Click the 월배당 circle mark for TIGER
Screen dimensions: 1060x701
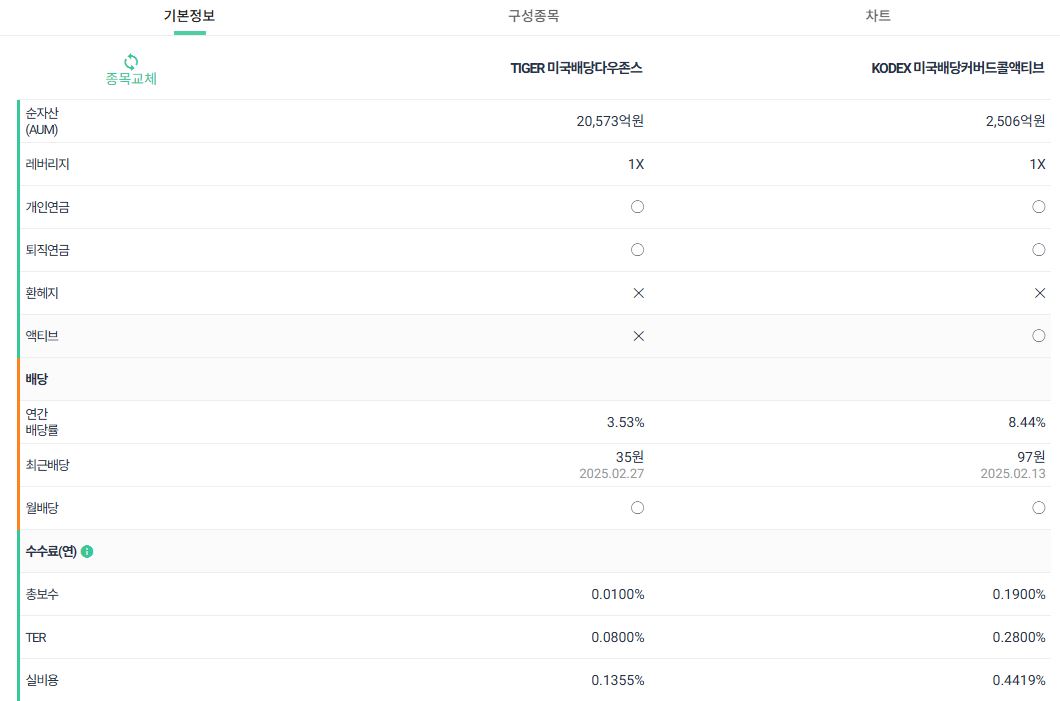(637, 508)
